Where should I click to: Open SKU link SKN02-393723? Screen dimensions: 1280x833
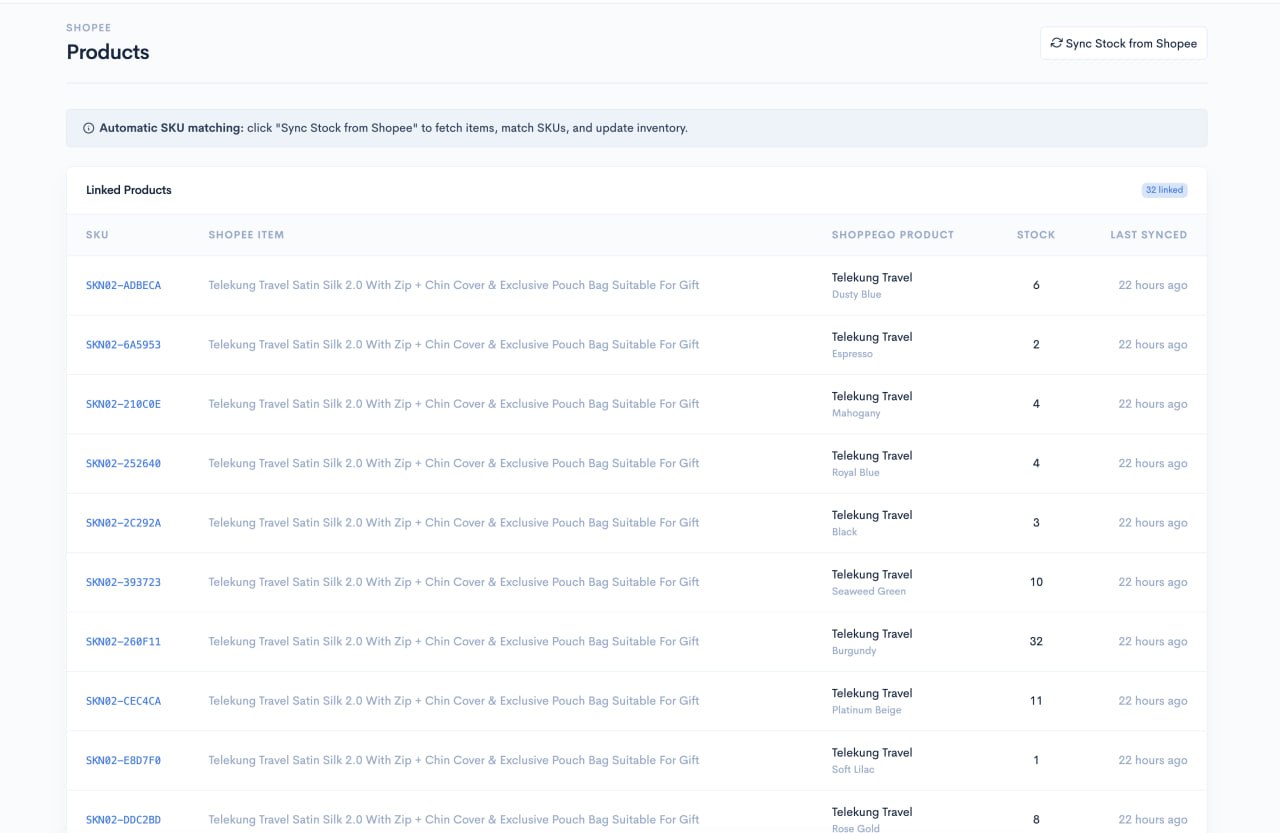point(123,582)
